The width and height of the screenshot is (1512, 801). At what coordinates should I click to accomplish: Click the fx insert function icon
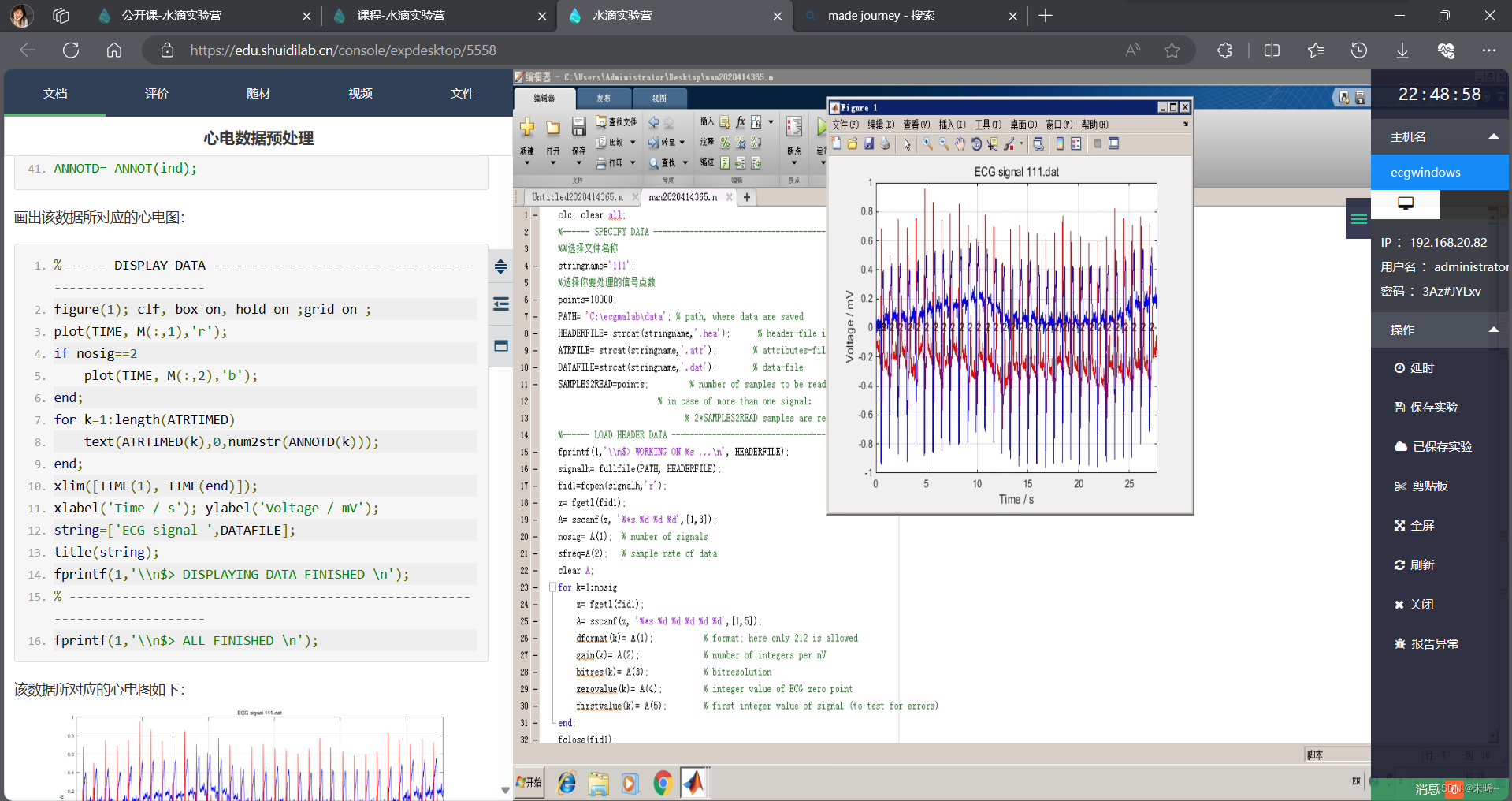point(741,122)
